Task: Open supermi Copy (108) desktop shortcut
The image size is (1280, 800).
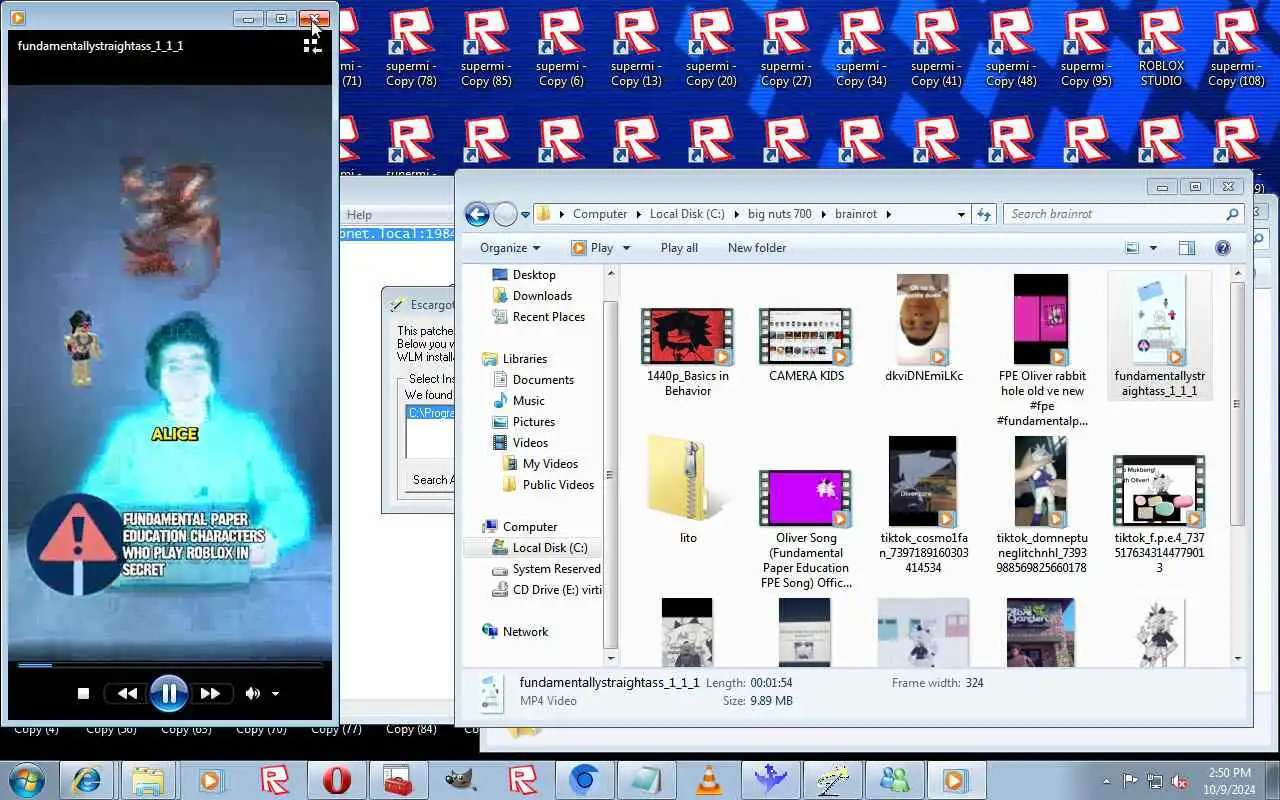Action: click(1237, 48)
